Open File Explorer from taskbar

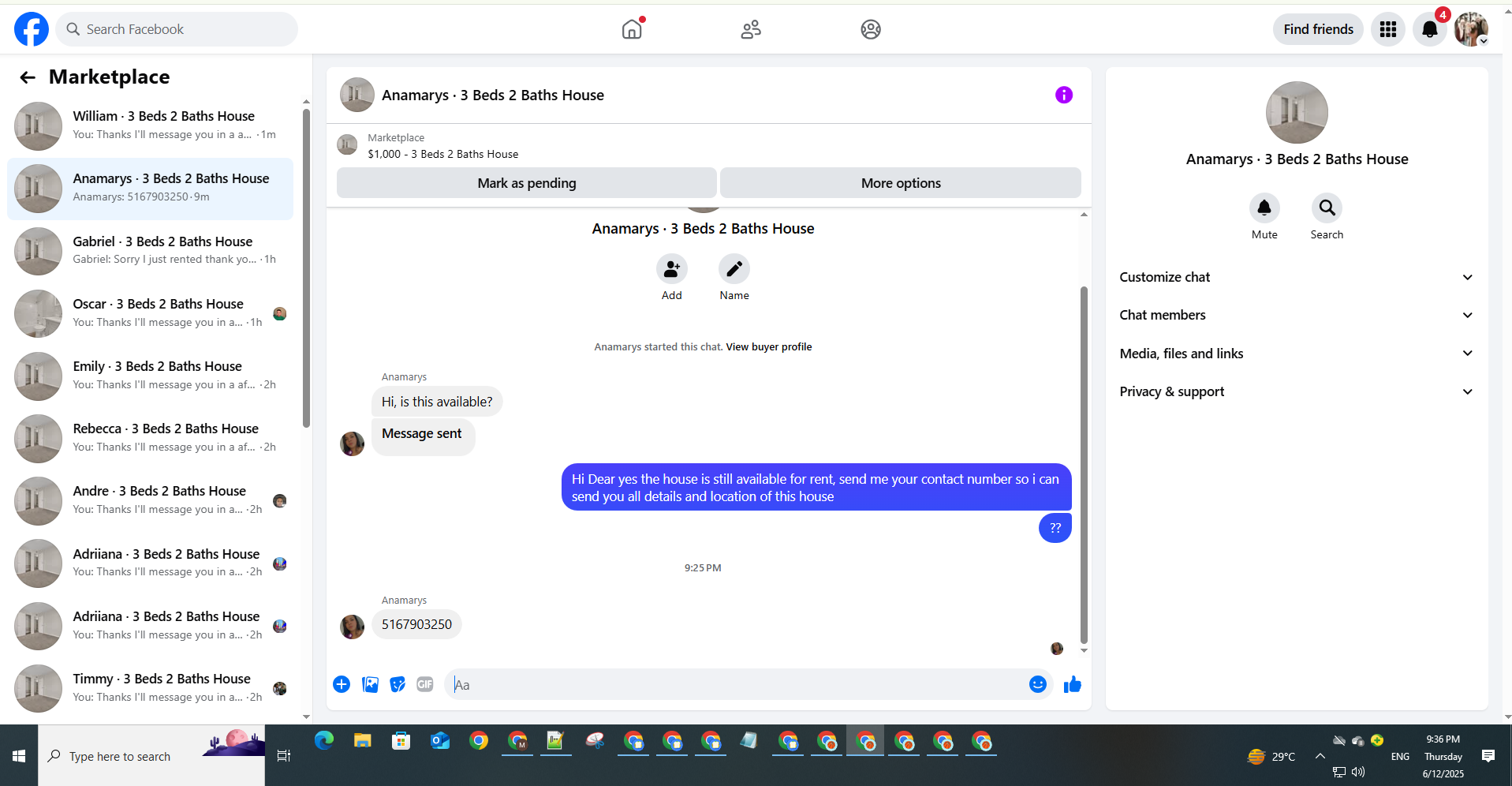[363, 741]
